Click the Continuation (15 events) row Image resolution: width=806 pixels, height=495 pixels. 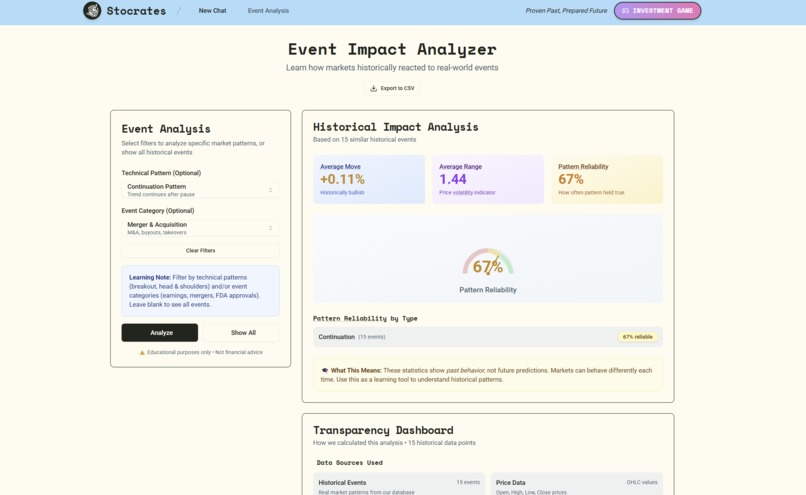pos(488,337)
